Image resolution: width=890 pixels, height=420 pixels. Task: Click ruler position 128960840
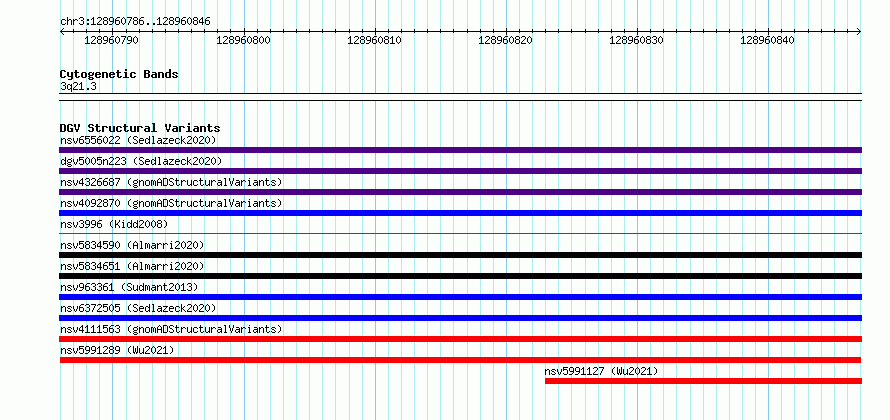(767, 40)
